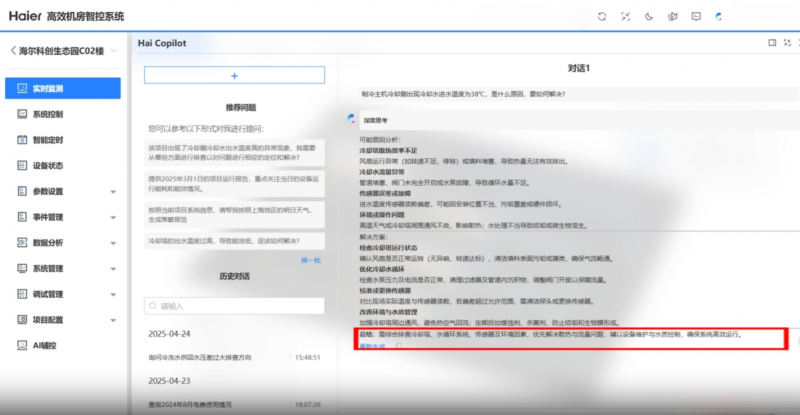Switch to dark mode via moon icon

pyautogui.click(x=650, y=16)
